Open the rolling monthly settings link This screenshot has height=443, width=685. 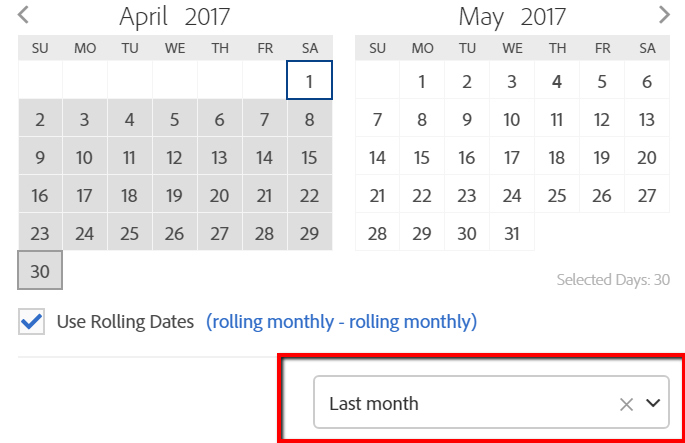[341, 322]
